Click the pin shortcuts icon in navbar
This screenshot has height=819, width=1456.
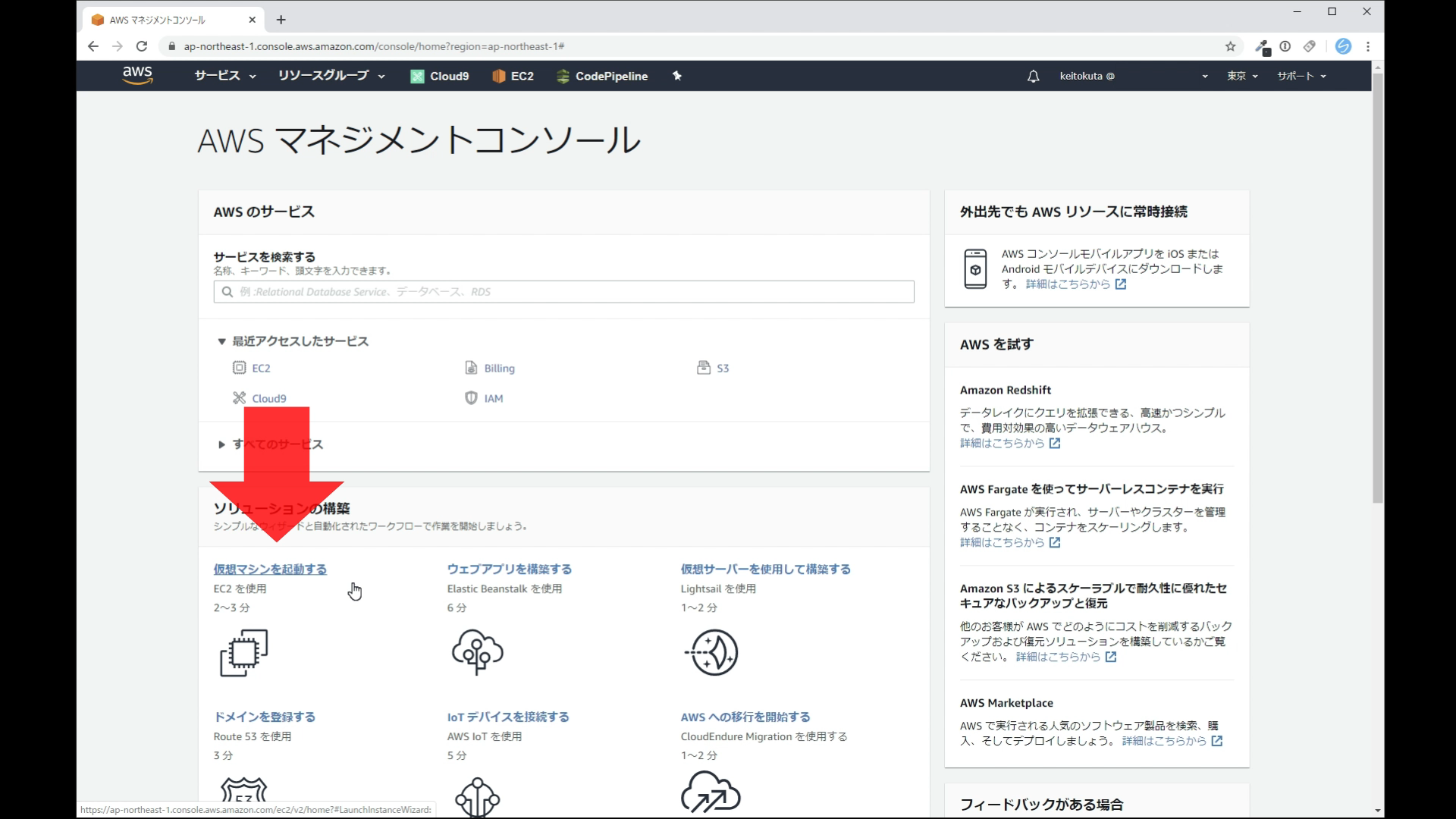click(677, 76)
